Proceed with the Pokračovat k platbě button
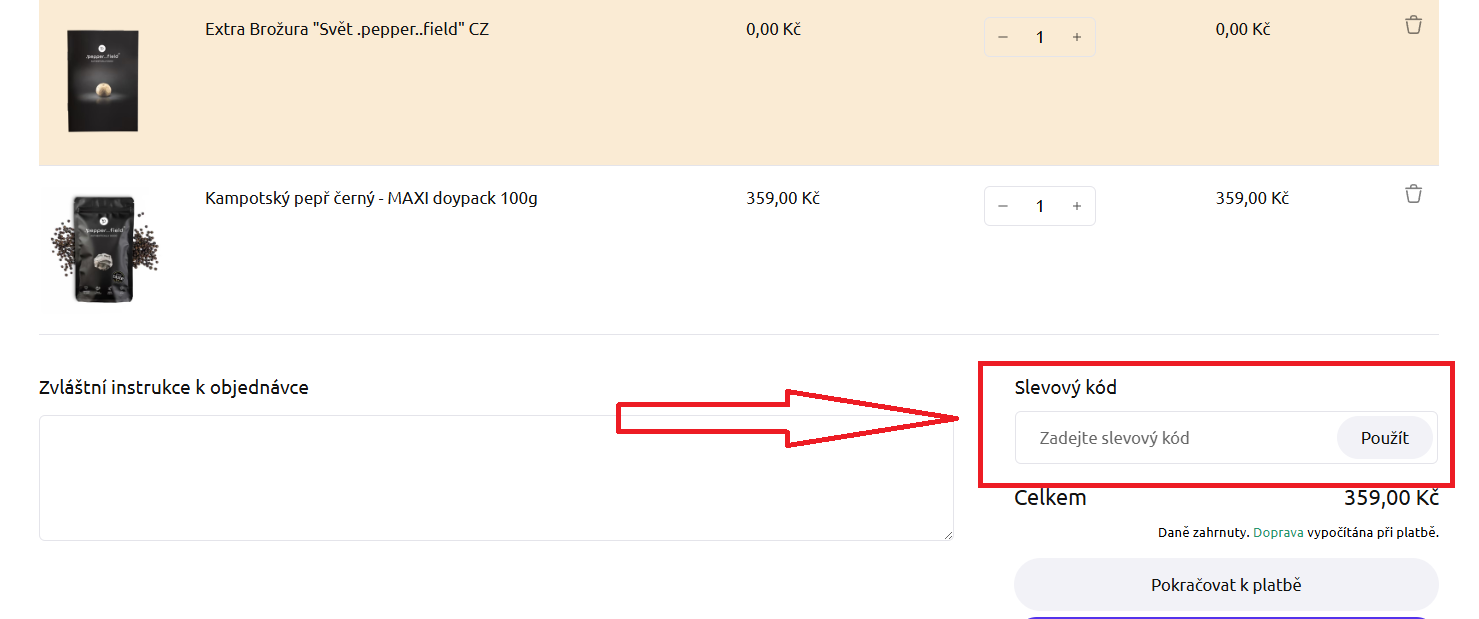Image resolution: width=1479 pixels, height=619 pixels. (1226, 585)
